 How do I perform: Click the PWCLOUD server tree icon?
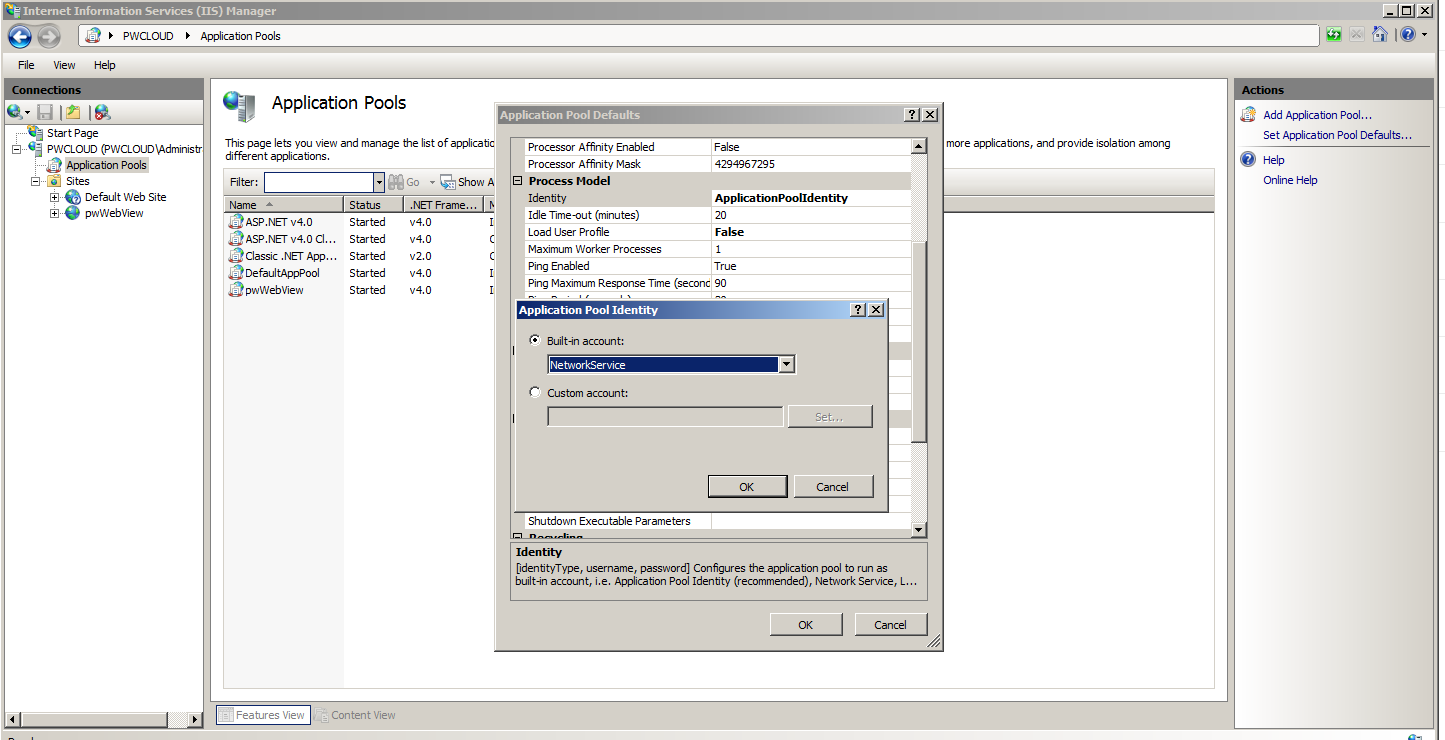tap(36, 148)
